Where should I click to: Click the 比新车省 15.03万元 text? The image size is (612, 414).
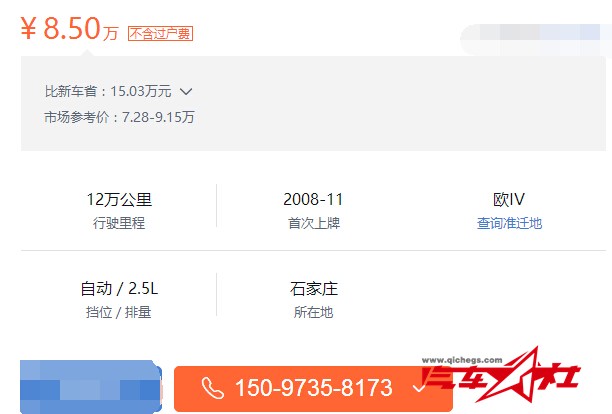[x=108, y=91]
